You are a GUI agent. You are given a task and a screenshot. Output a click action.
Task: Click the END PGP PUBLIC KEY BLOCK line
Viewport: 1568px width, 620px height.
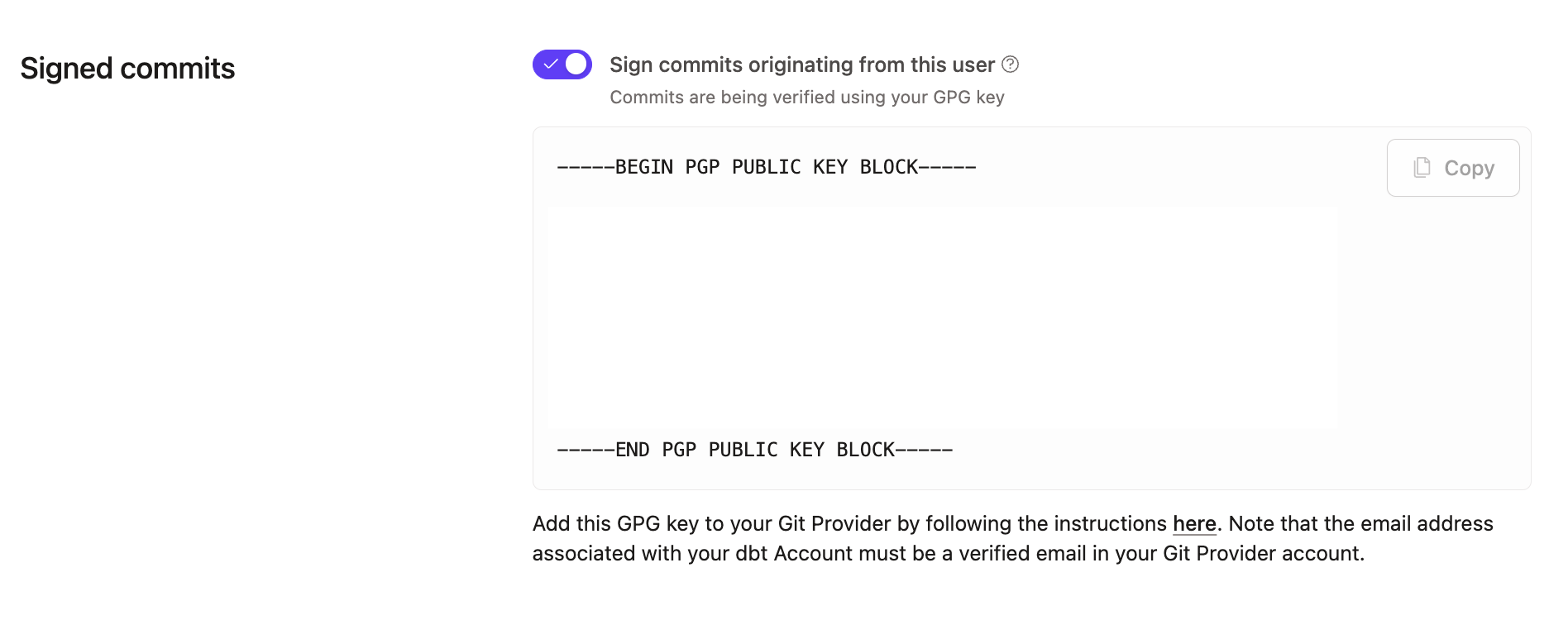(x=755, y=449)
